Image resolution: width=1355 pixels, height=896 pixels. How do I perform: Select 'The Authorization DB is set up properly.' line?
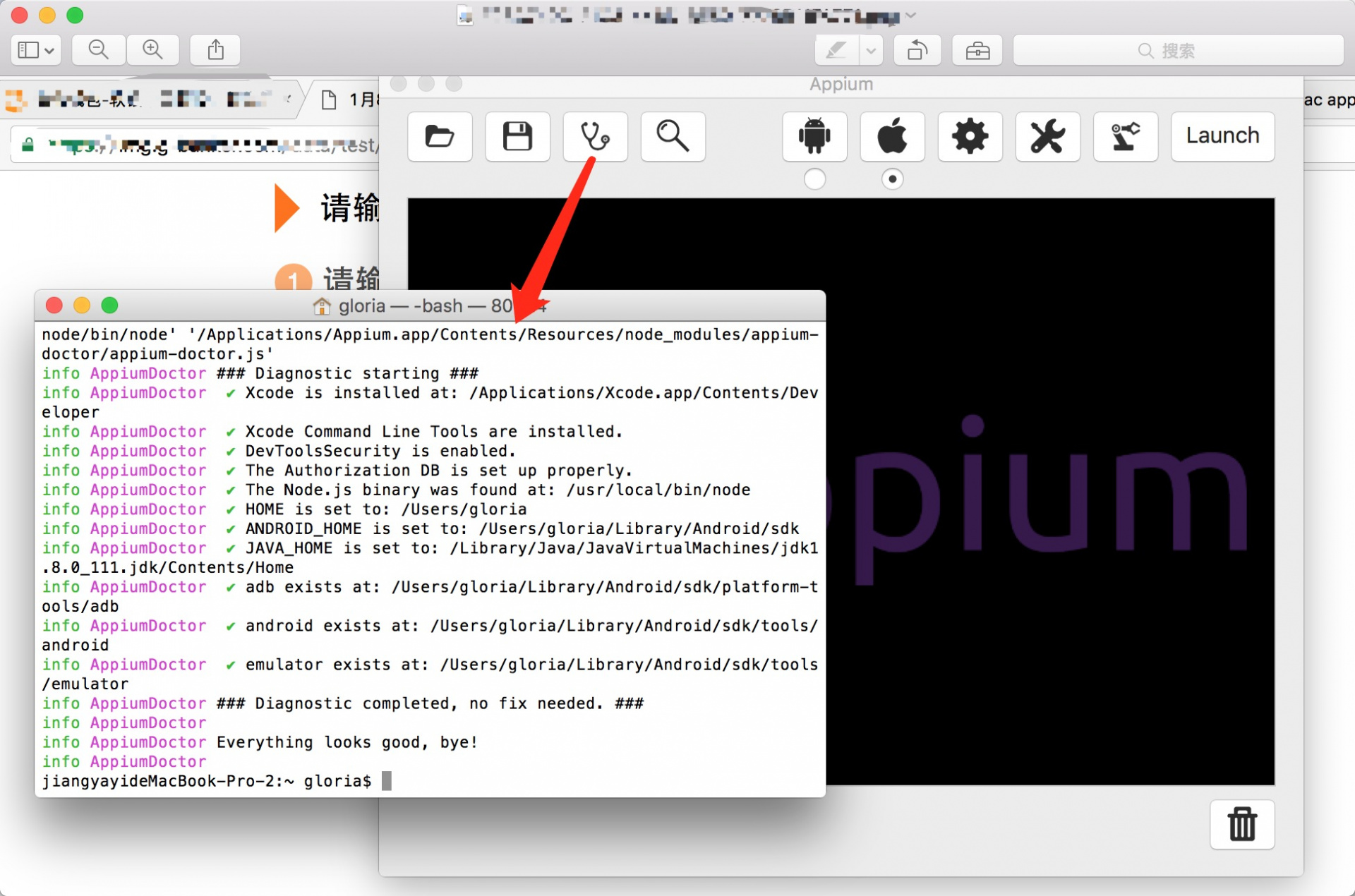tap(438, 471)
